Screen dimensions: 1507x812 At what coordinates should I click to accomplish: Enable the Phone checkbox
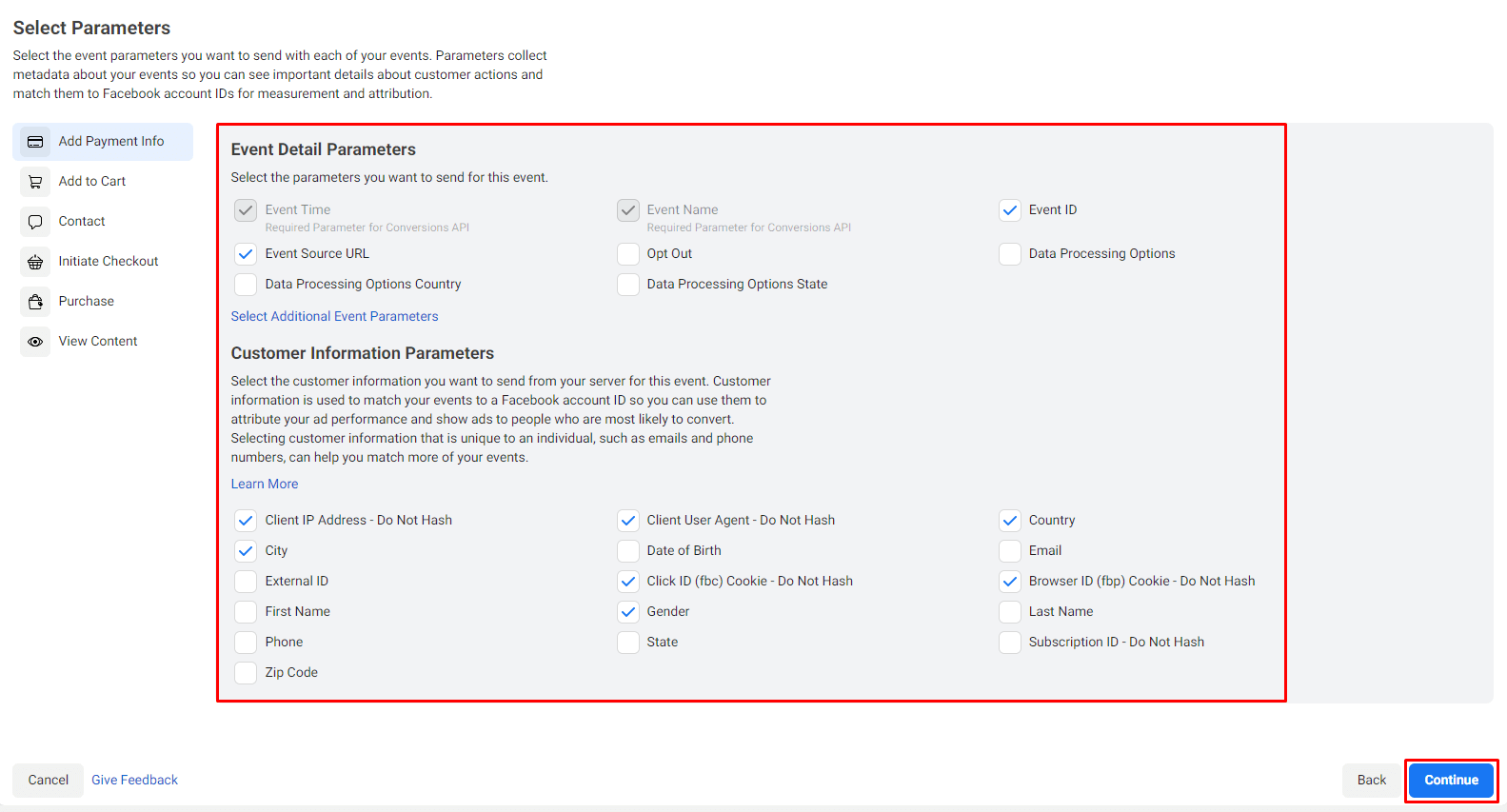pyautogui.click(x=246, y=643)
